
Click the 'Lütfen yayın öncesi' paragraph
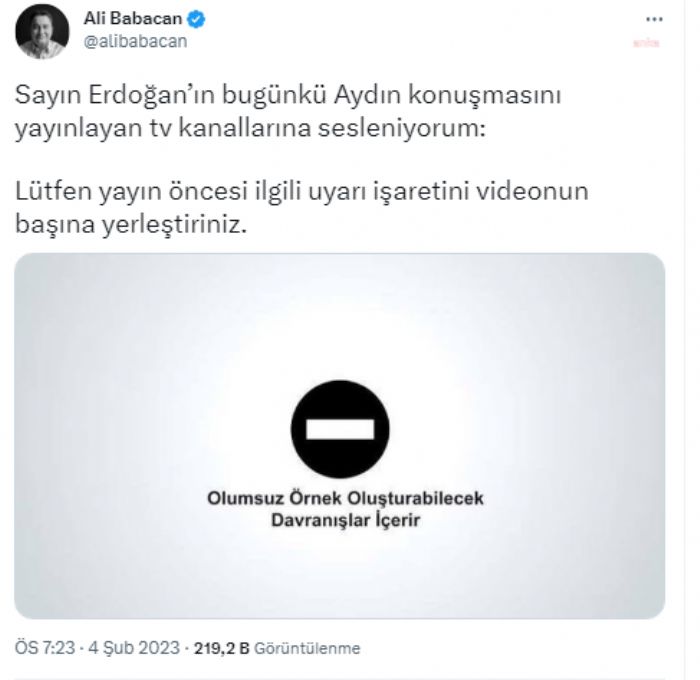(302, 208)
